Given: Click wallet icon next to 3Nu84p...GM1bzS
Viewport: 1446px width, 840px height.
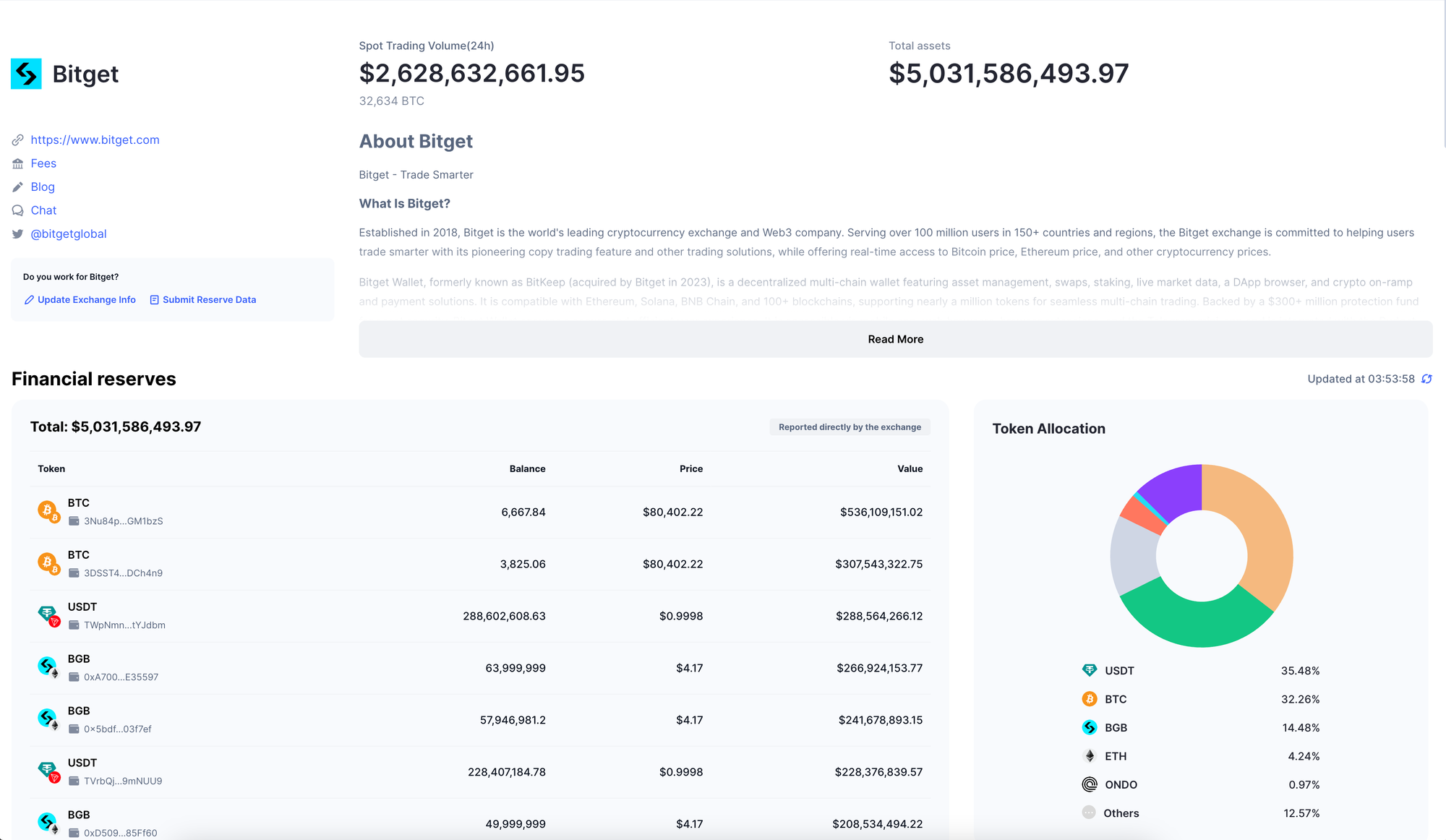Looking at the screenshot, I should pyautogui.click(x=74, y=521).
